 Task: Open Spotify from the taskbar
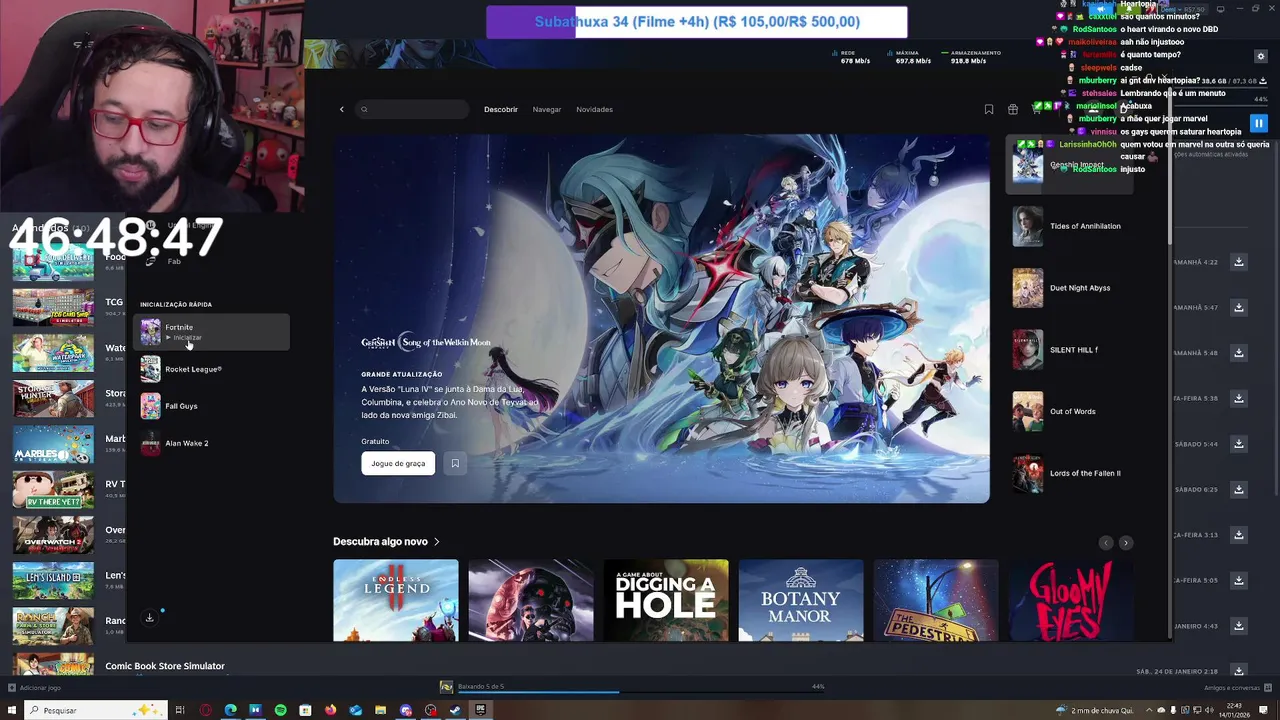tap(280, 710)
